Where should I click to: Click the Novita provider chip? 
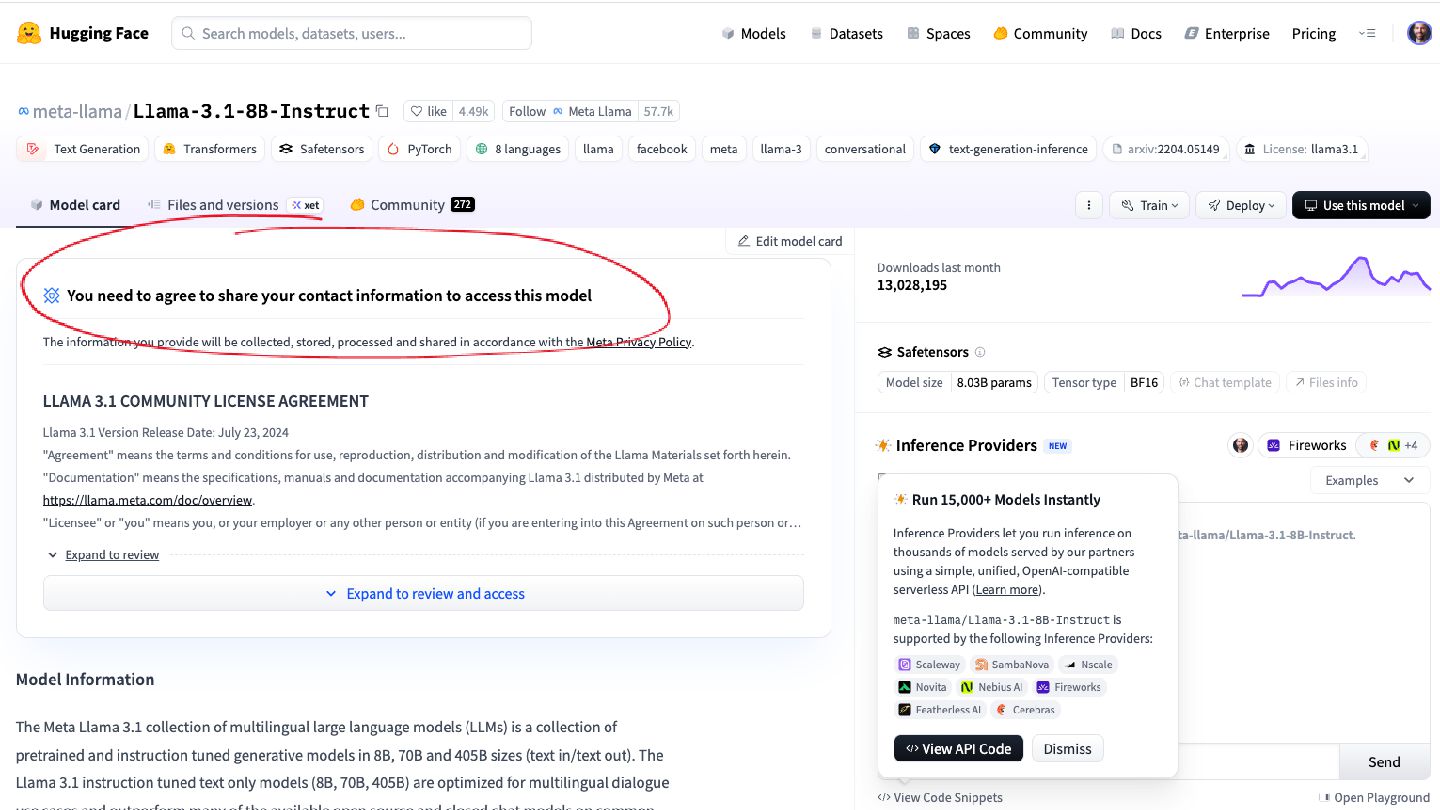922,687
